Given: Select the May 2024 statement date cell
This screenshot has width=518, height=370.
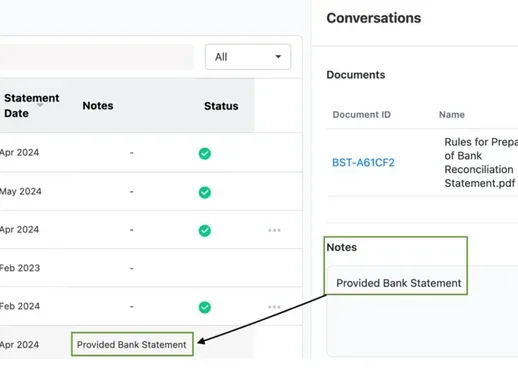Looking at the screenshot, I should (21, 191).
